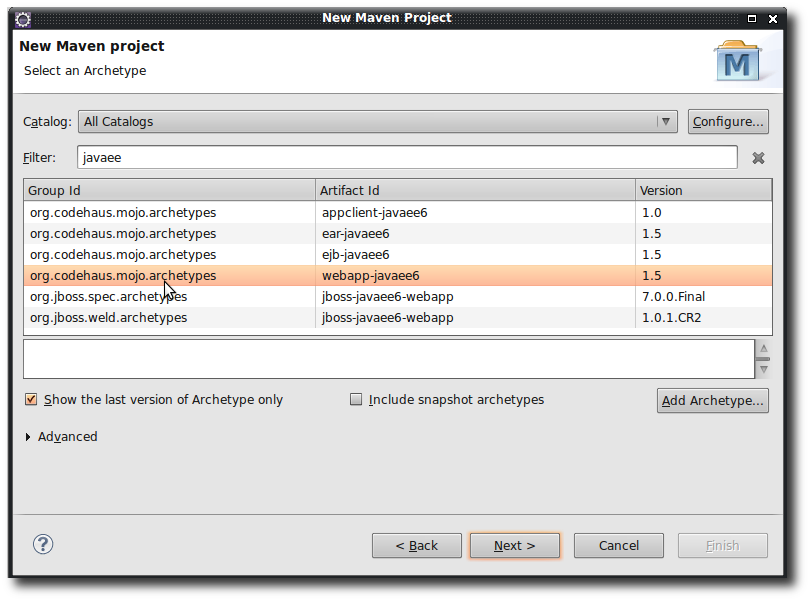Open the Add Archetype dialog
This screenshot has height=601, width=810.
click(712, 400)
